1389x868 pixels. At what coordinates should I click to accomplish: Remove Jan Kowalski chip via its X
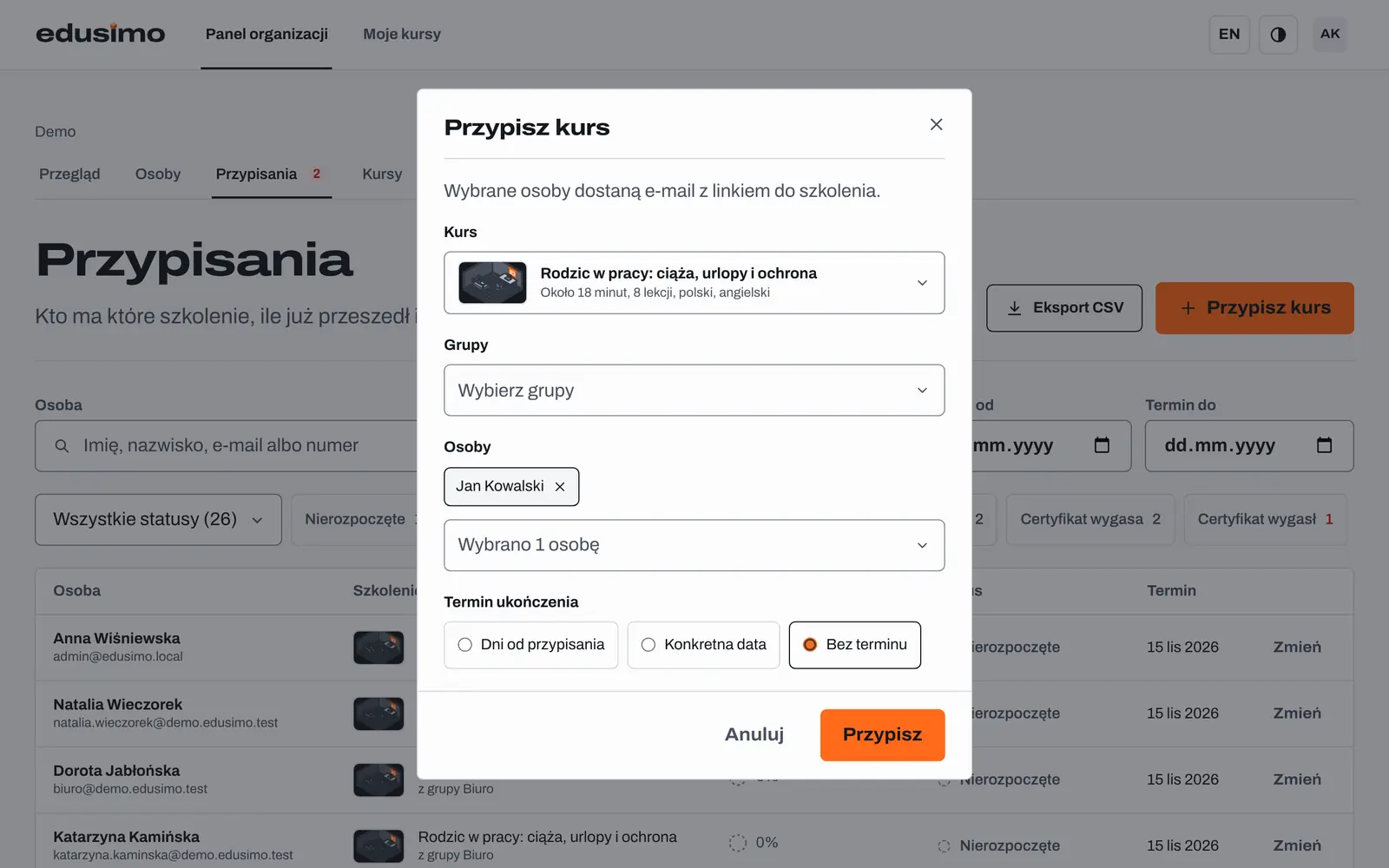[560, 487]
